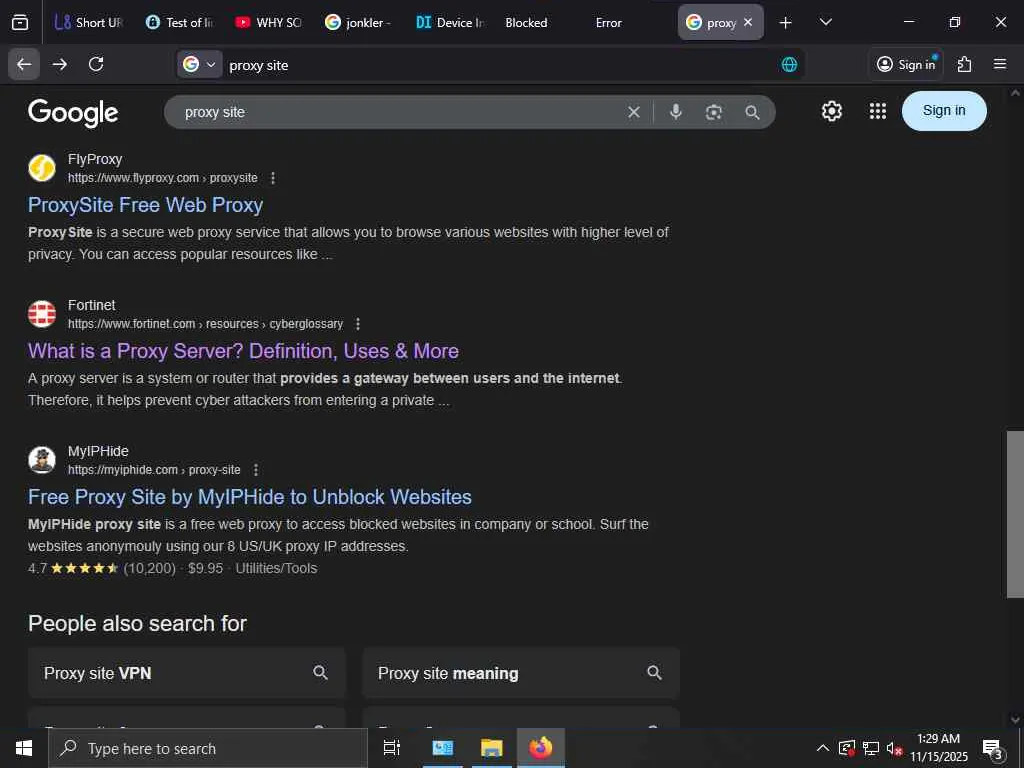Open the Firefox account Sign in button
The width and height of the screenshot is (1024, 768).
906,64
